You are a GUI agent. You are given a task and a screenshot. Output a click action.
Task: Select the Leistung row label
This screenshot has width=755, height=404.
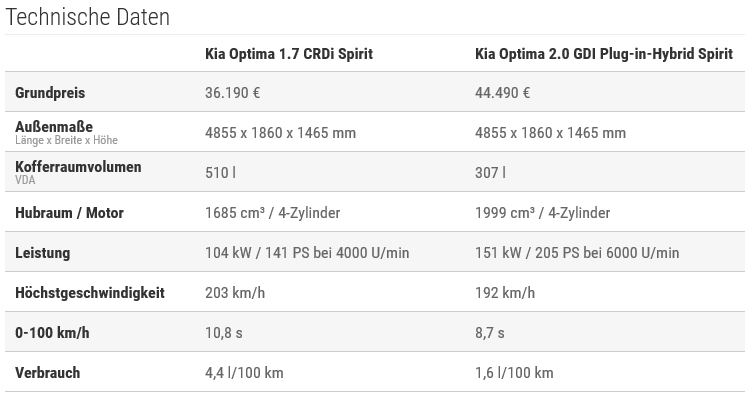tap(42, 253)
